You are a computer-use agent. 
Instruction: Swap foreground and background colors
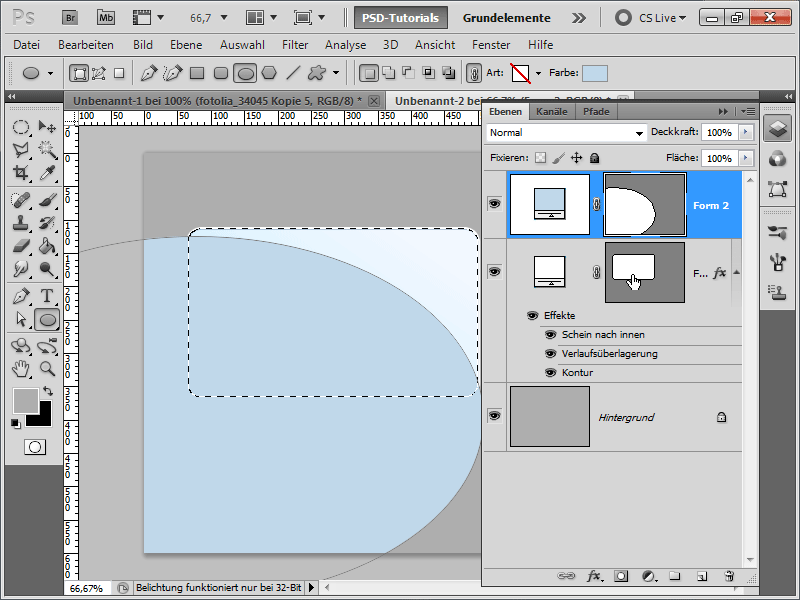48,391
